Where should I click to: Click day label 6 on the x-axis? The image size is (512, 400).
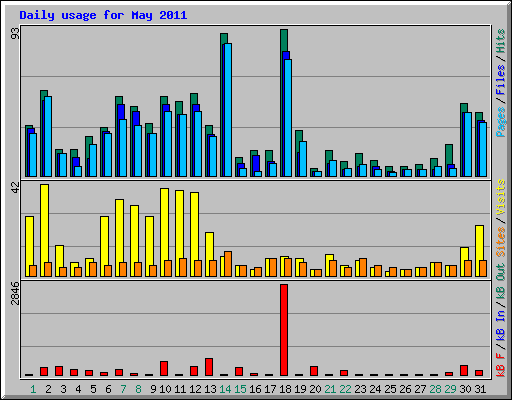(108, 389)
